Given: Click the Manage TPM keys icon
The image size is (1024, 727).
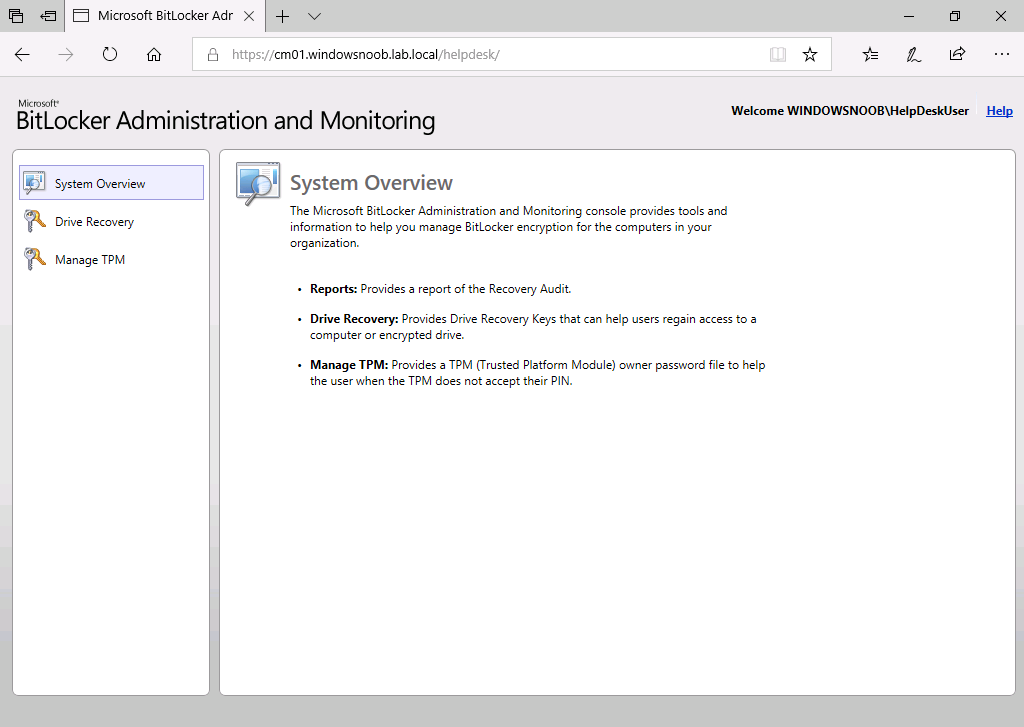Looking at the screenshot, I should coord(34,259).
